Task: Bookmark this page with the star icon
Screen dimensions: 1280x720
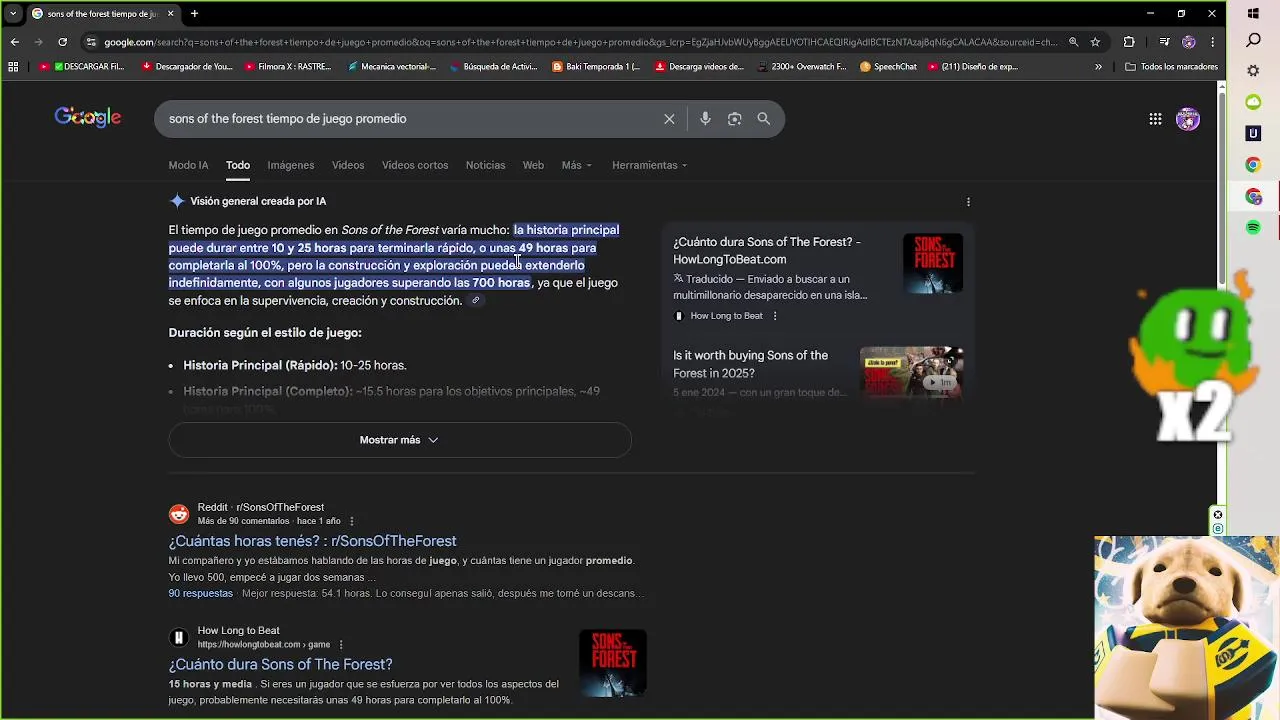Action: [x=1095, y=42]
